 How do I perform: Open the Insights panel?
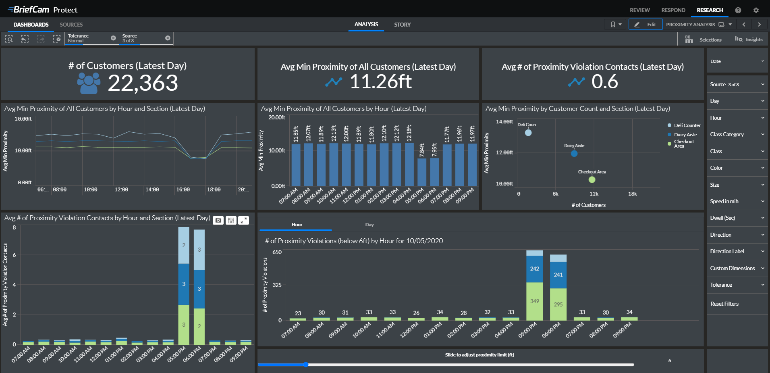pos(748,39)
